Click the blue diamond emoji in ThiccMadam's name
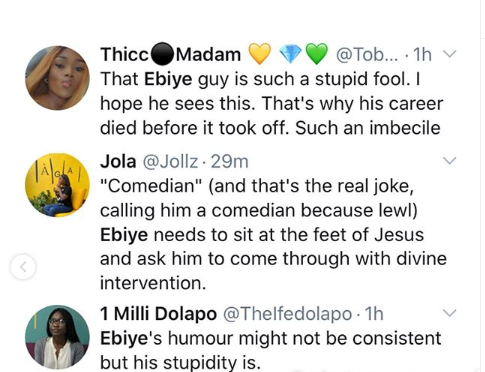Screen dimensions: 485x372 point(290,55)
